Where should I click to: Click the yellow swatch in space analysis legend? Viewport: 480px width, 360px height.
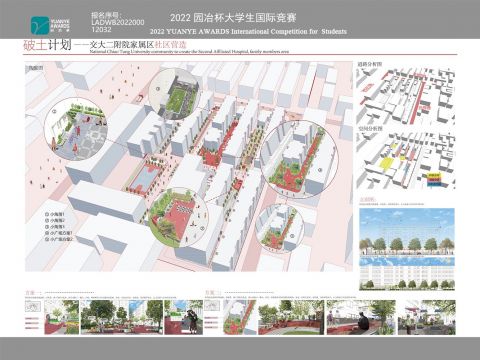434,175
